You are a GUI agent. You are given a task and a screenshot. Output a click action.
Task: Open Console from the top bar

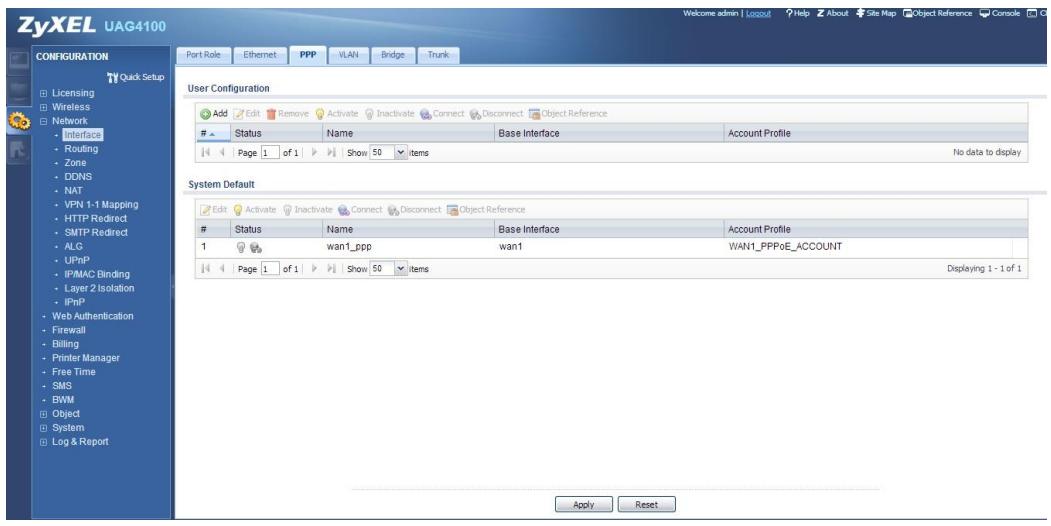pyautogui.click(x=1000, y=13)
